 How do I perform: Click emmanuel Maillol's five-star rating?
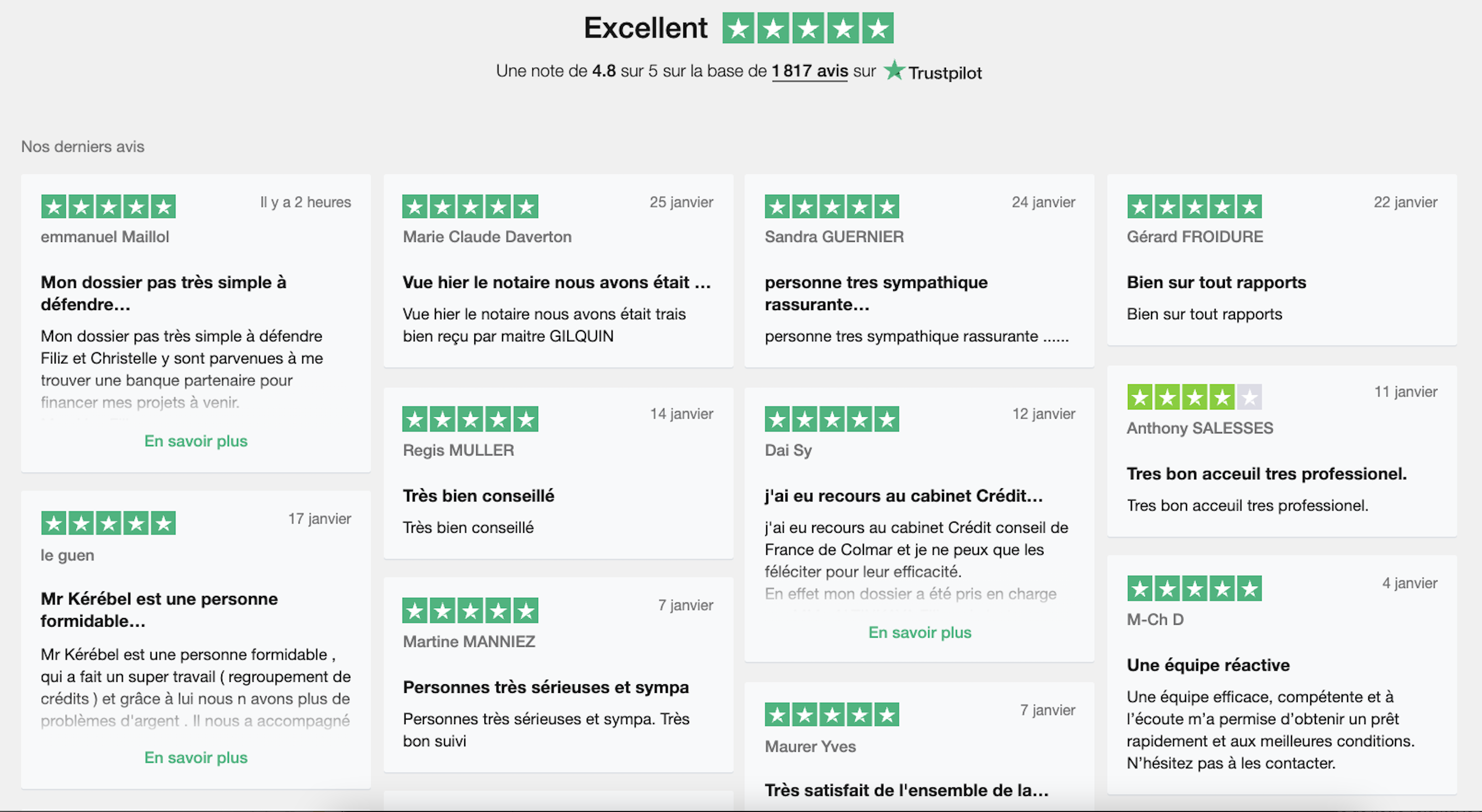coord(108,207)
